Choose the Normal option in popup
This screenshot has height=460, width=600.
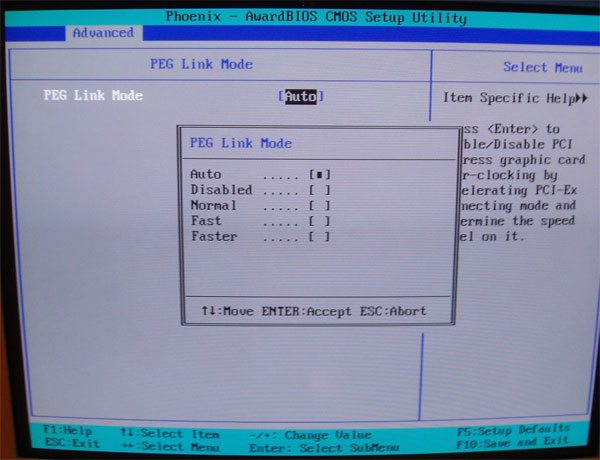[x=260, y=206]
